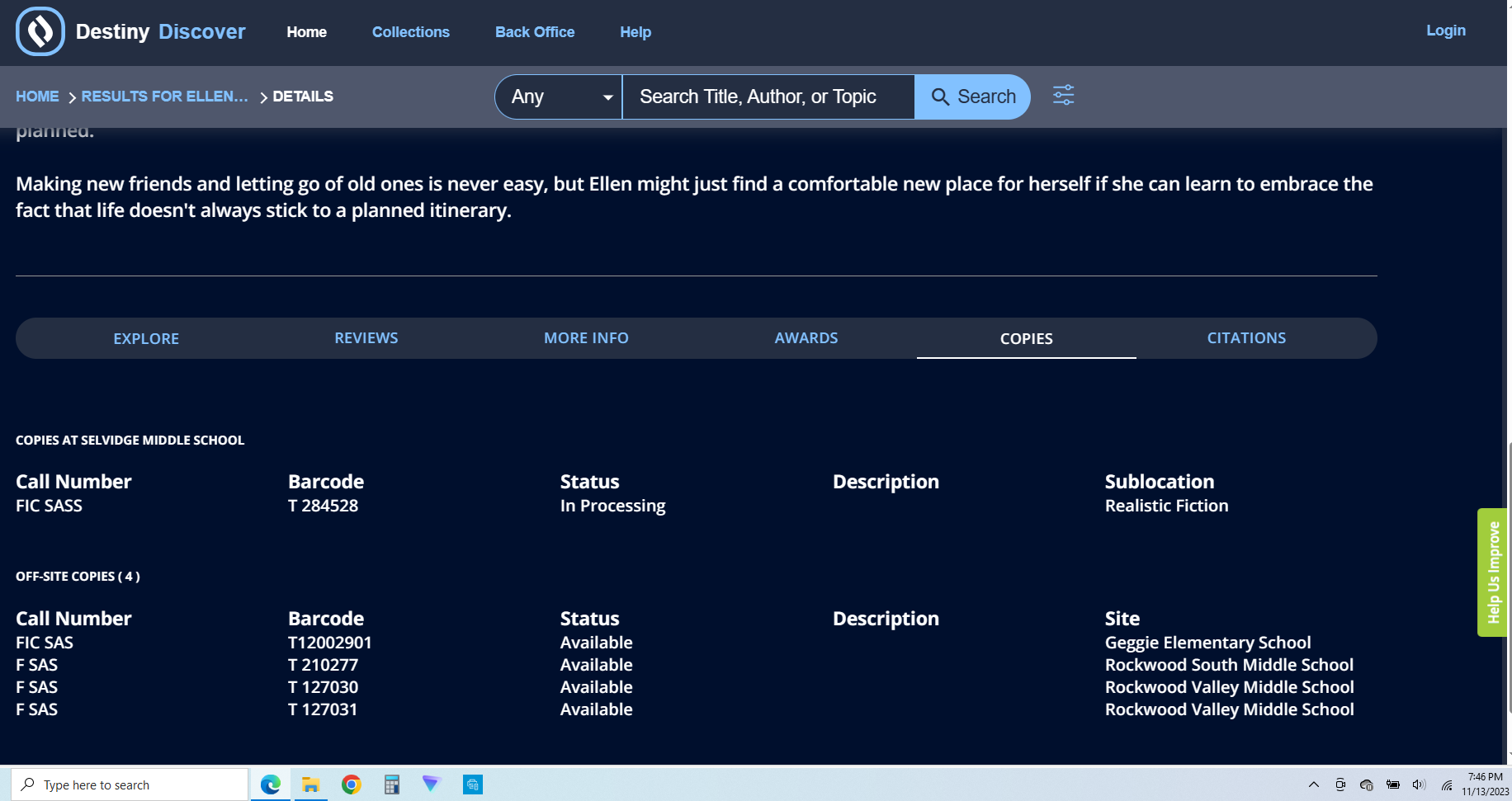The height and width of the screenshot is (801, 1512).
Task: Select barcode T 210277
Action: coord(323,665)
